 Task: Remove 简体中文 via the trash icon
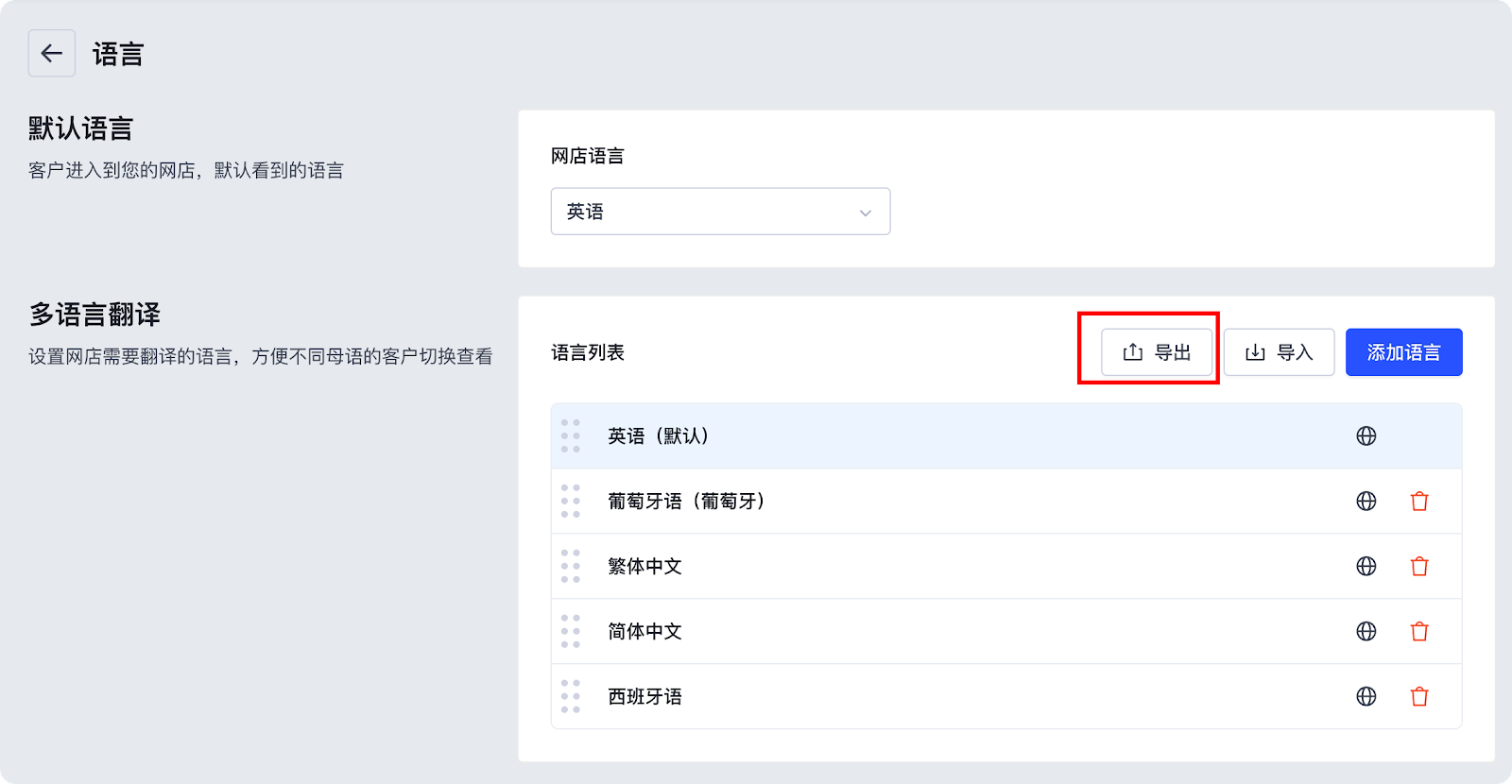(1419, 632)
